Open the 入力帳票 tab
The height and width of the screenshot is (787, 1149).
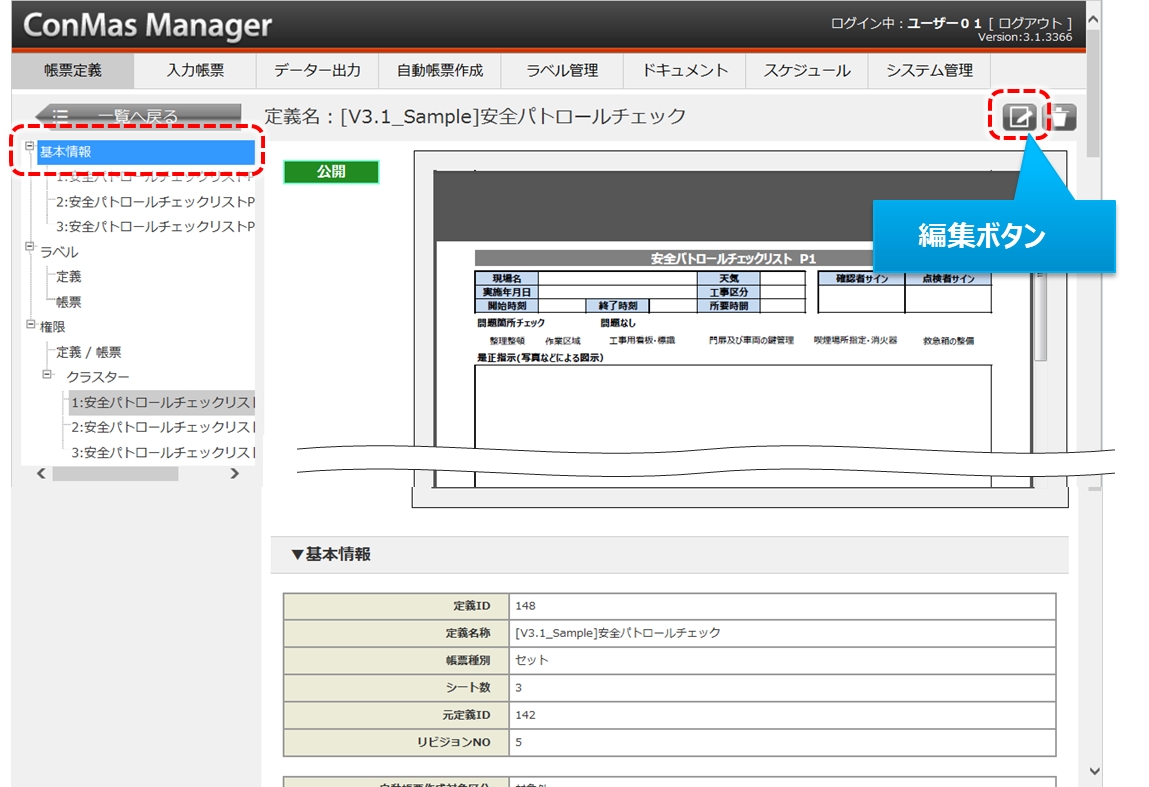click(195, 70)
